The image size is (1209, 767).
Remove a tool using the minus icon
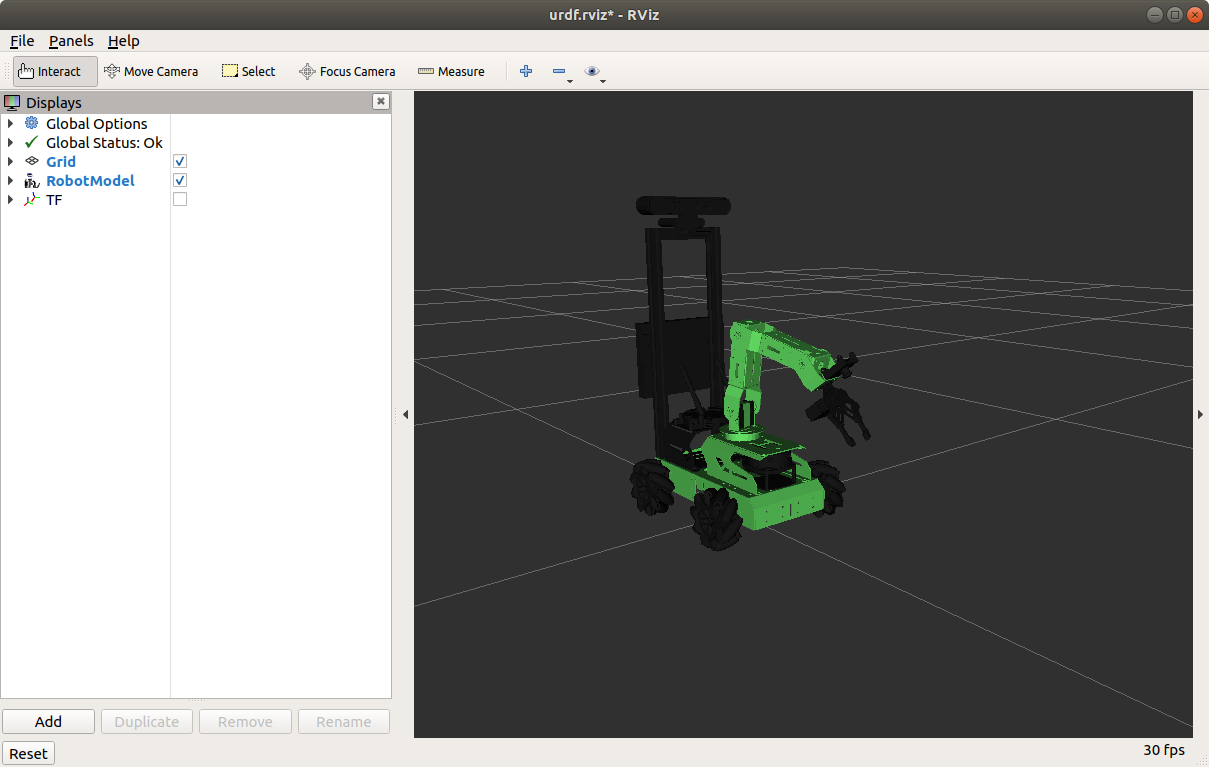click(558, 71)
